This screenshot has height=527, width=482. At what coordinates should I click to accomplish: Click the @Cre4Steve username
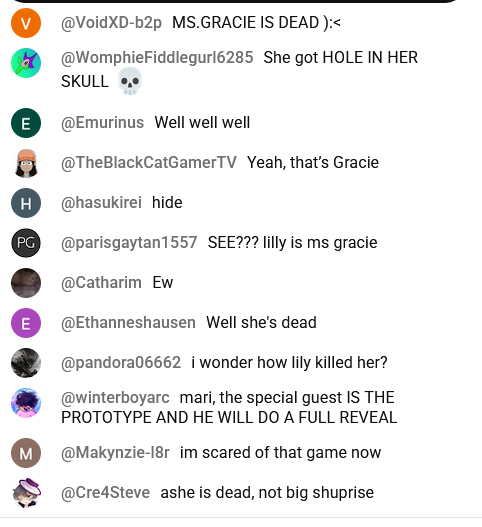106,493
